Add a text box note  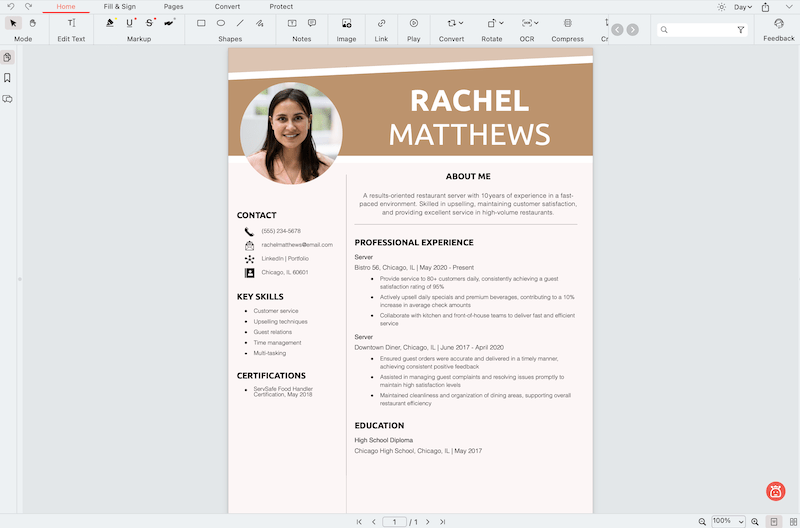pos(292,23)
